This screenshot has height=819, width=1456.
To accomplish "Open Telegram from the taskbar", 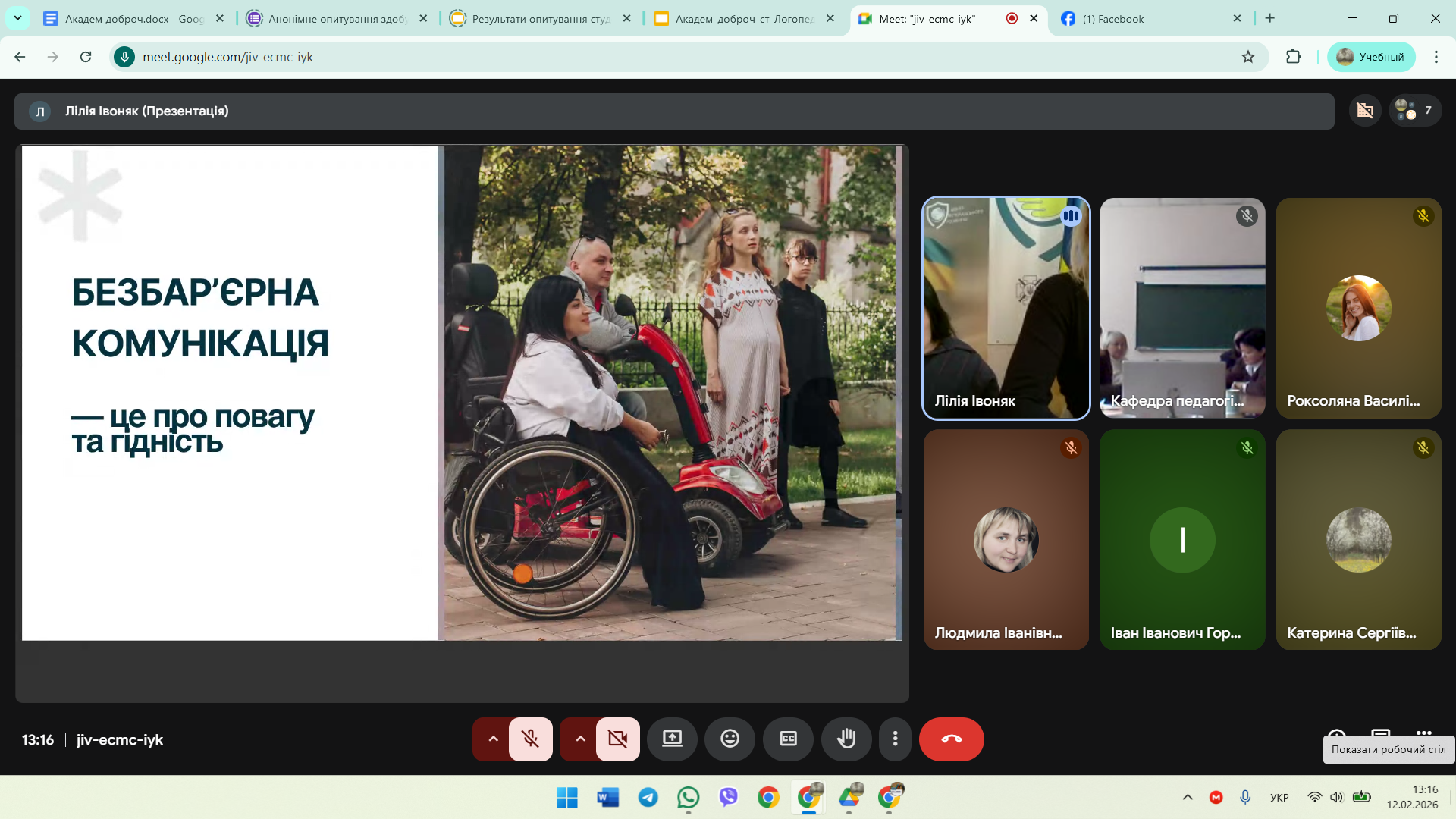I will pyautogui.click(x=648, y=798).
